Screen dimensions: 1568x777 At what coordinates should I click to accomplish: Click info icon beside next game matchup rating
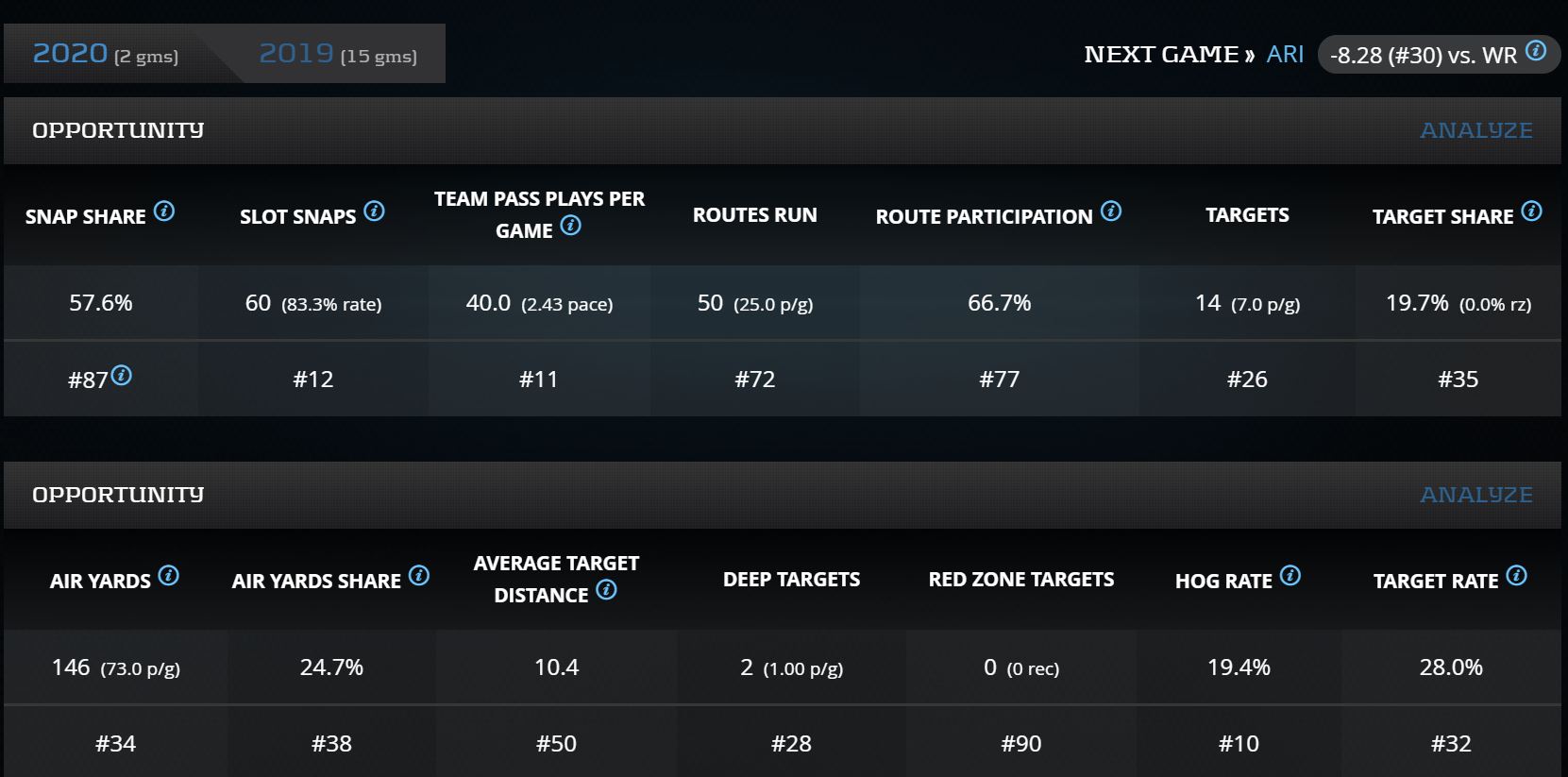pos(1536,51)
